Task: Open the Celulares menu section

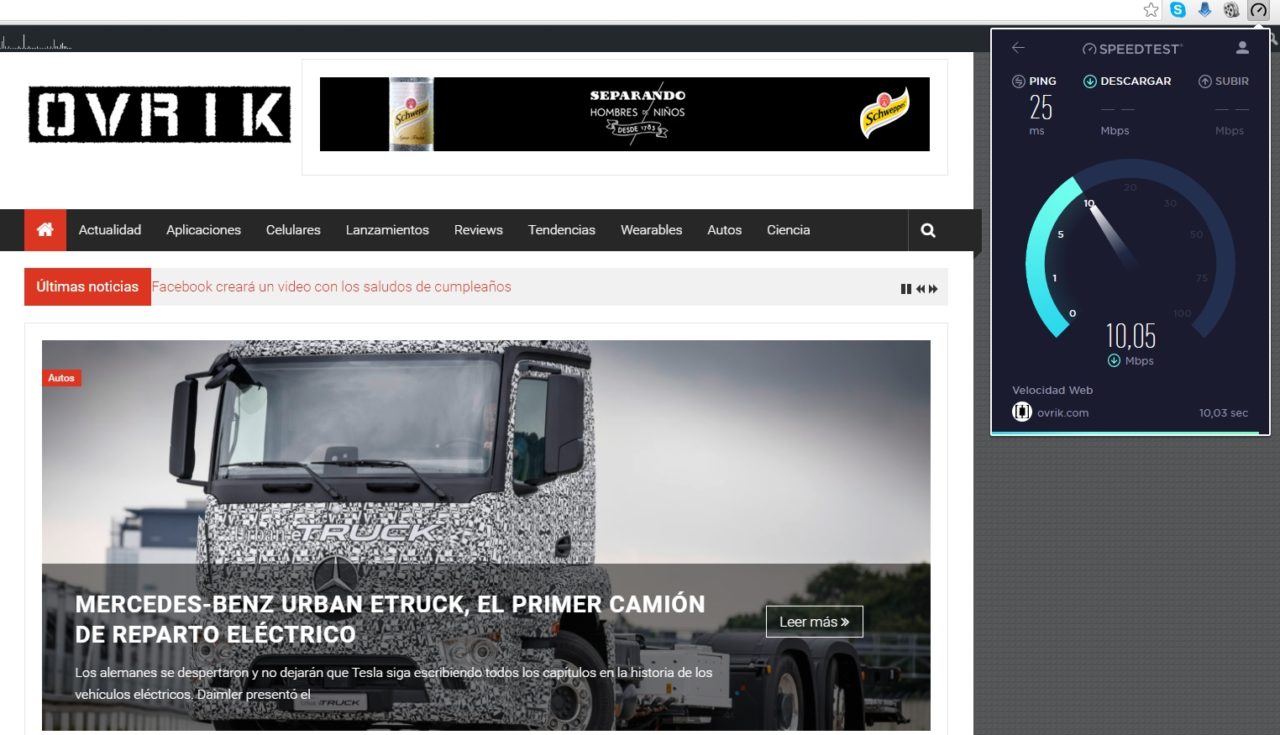Action: tap(293, 230)
